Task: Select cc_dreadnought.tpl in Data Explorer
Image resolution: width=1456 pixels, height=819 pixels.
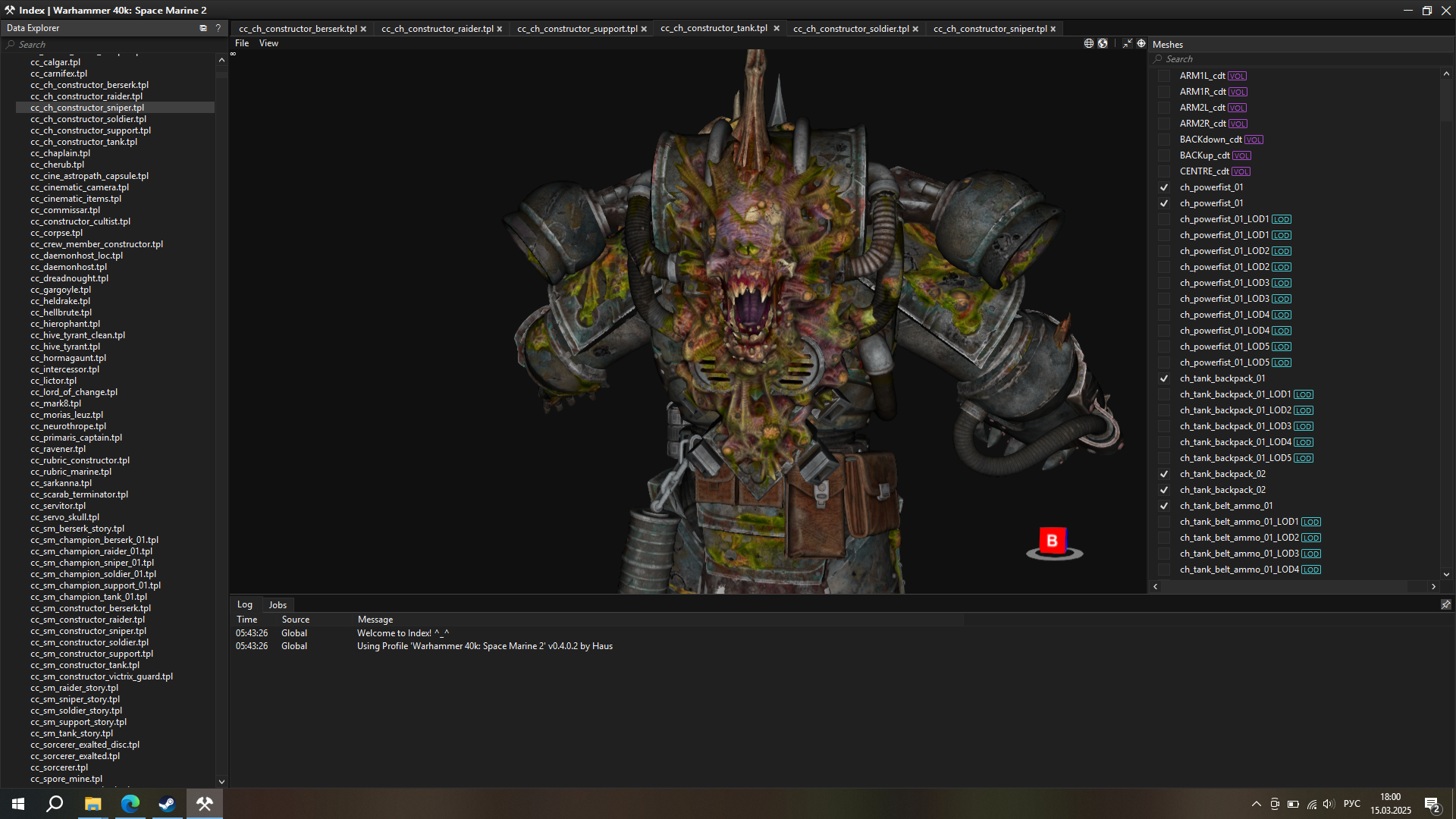Action: click(69, 278)
